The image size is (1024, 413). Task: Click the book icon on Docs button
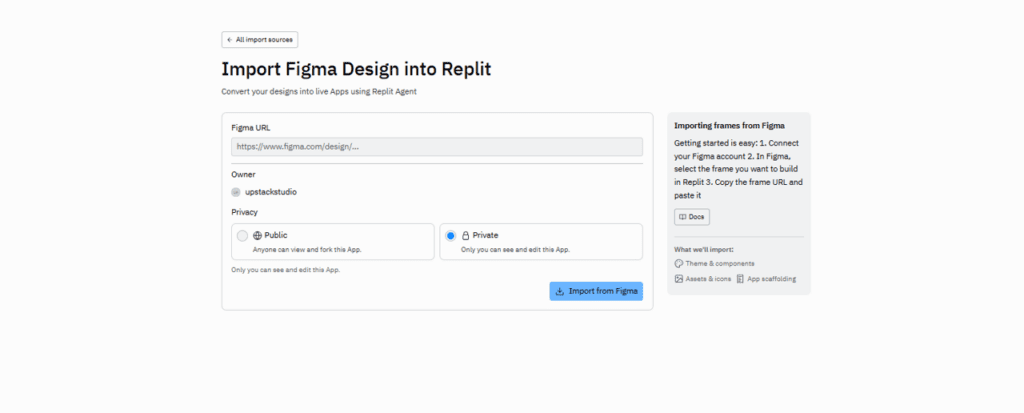[x=683, y=217]
